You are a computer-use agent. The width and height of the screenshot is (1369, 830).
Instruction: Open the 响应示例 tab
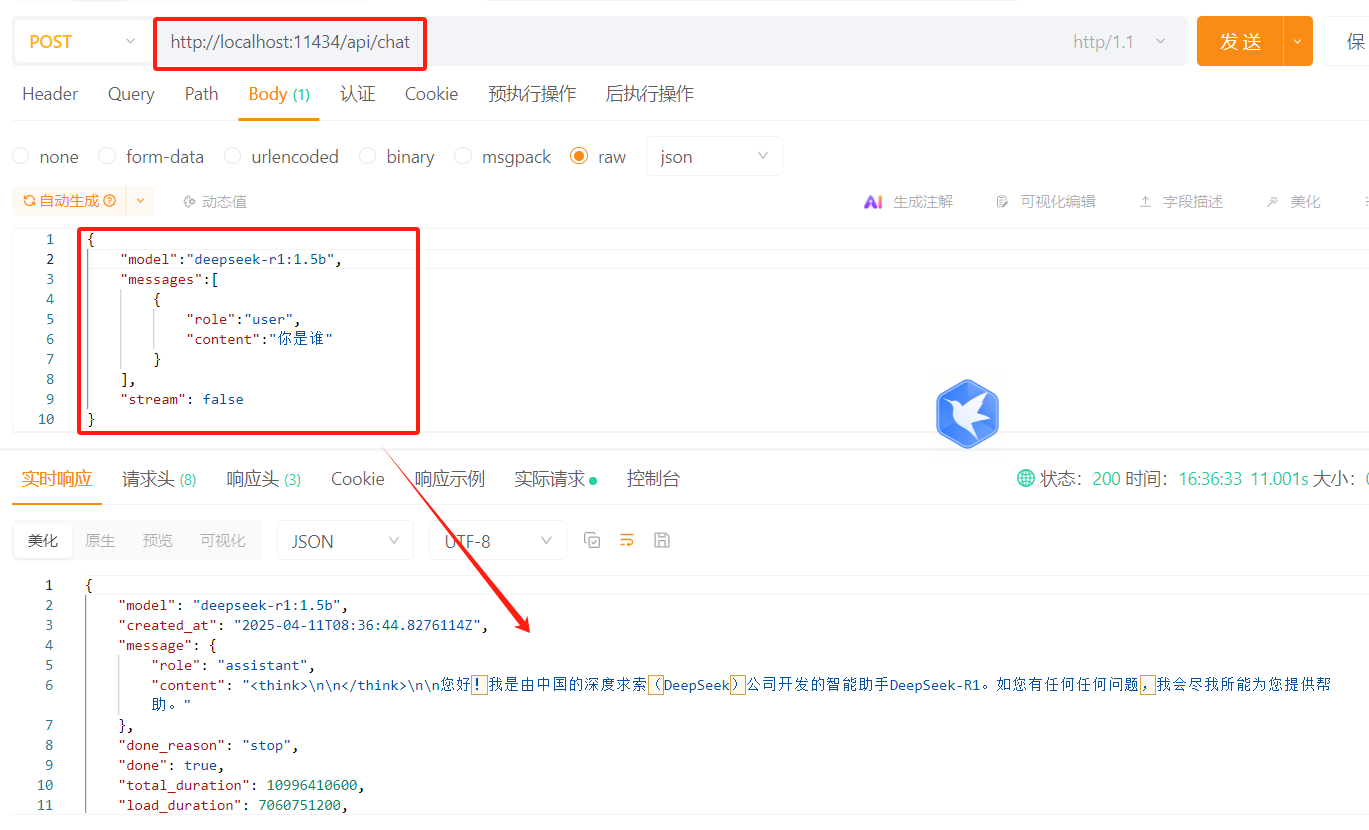tap(450, 479)
